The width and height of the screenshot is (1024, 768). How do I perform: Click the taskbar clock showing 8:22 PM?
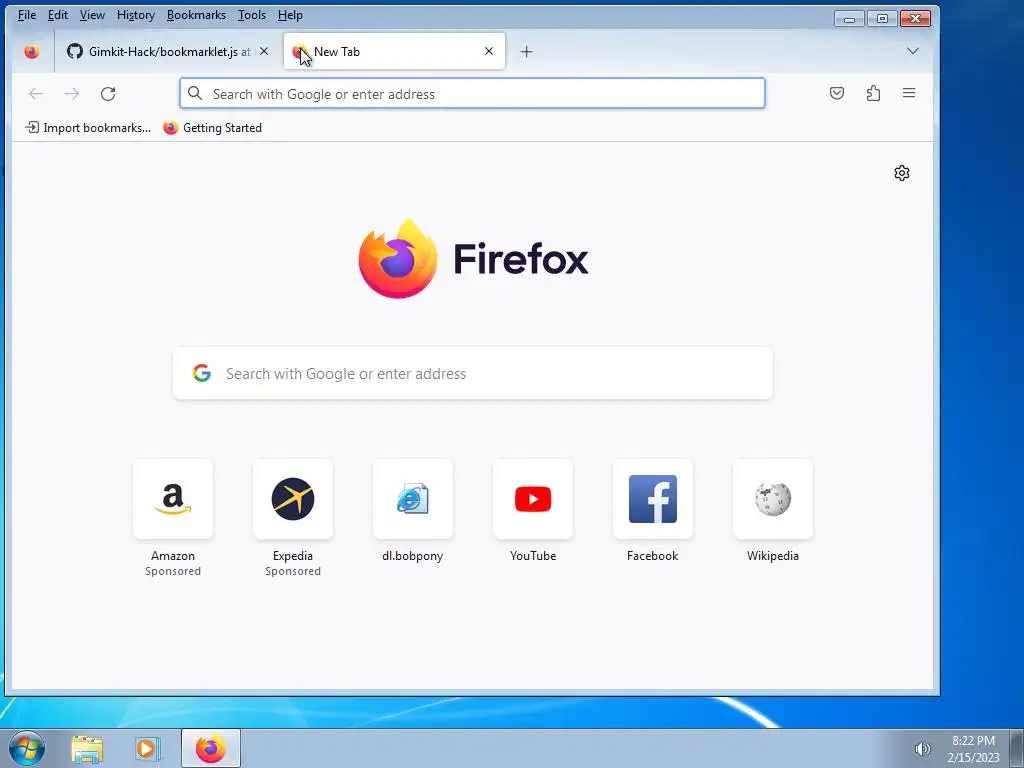tap(973, 749)
